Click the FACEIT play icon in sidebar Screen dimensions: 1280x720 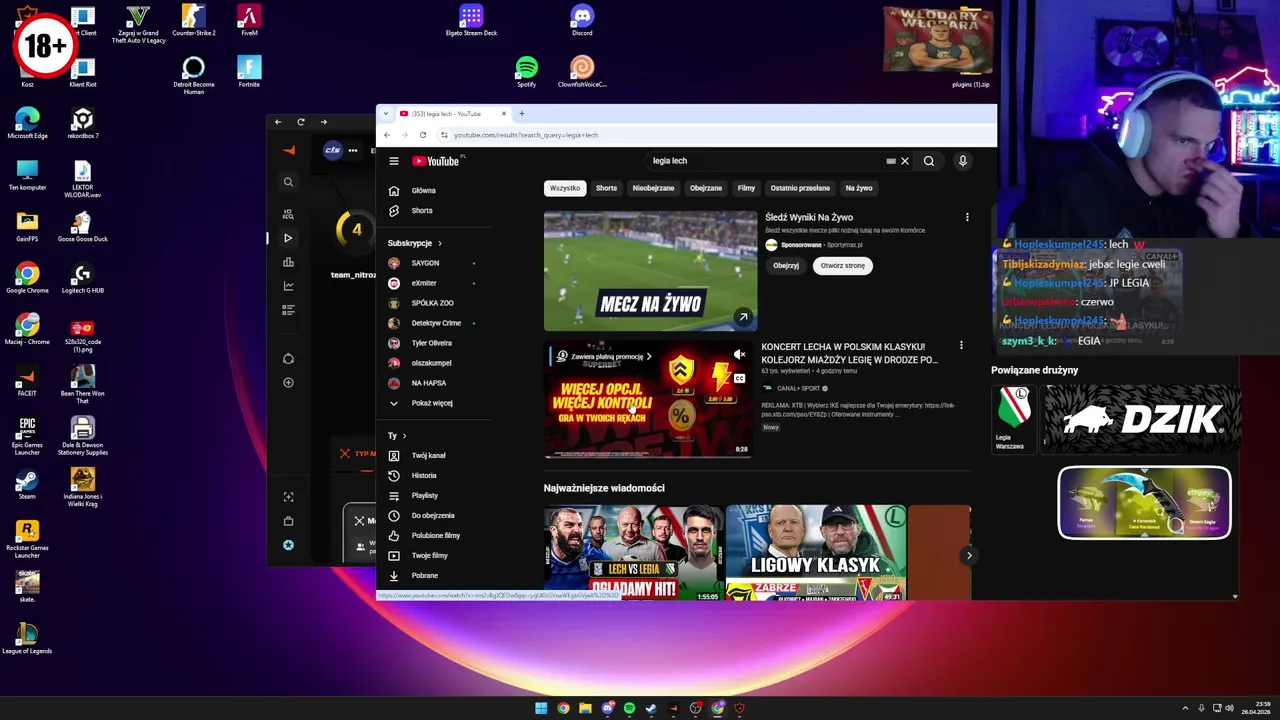point(288,238)
